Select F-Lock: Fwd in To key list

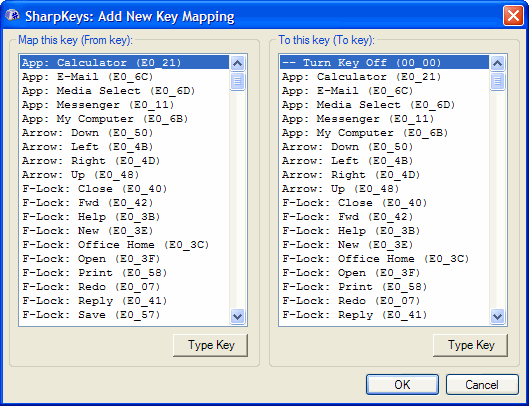click(385, 217)
